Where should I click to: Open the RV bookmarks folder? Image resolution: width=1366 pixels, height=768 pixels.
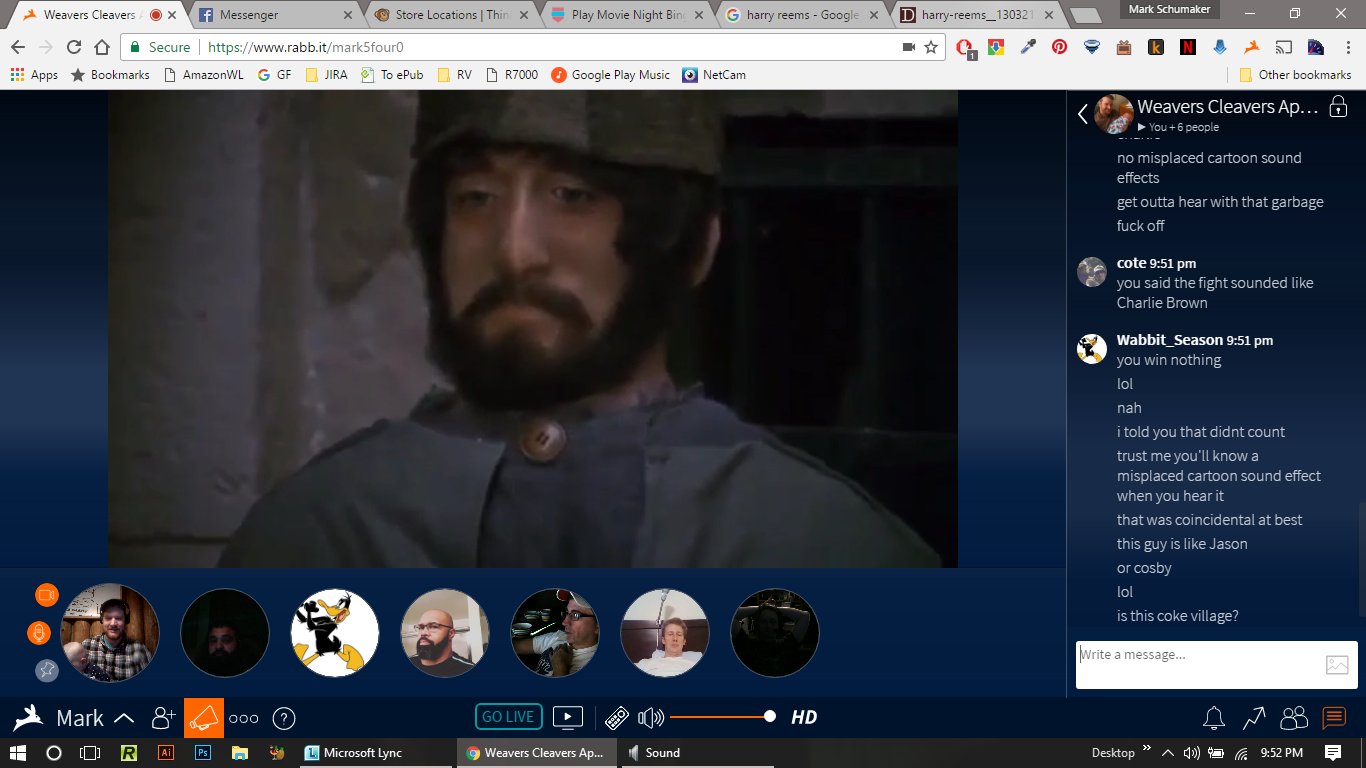coord(454,75)
